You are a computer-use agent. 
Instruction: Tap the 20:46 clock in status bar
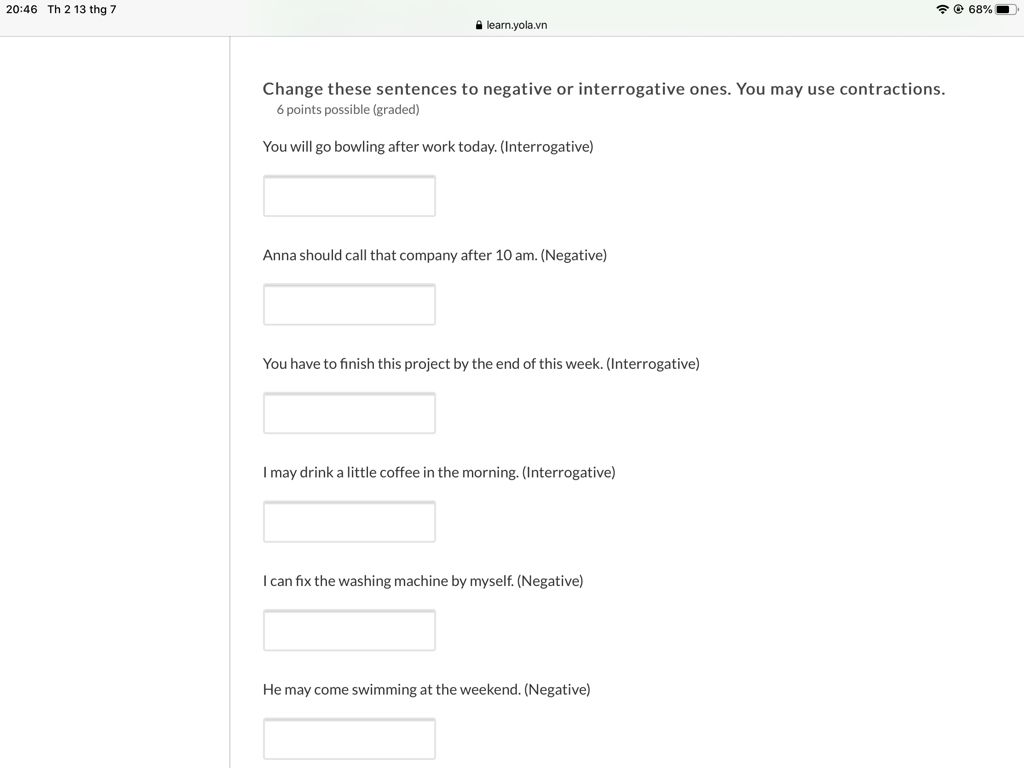[x=22, y=9]
